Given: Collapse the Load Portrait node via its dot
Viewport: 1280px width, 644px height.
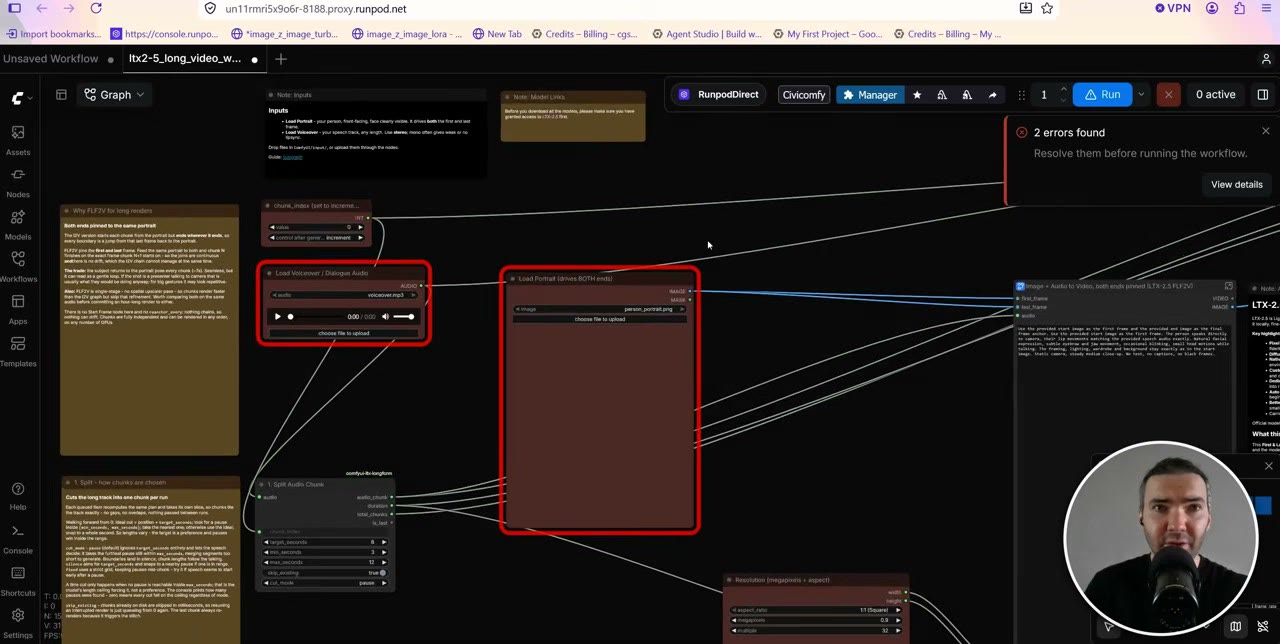Looking at the screenshot, I should point(512,279).
